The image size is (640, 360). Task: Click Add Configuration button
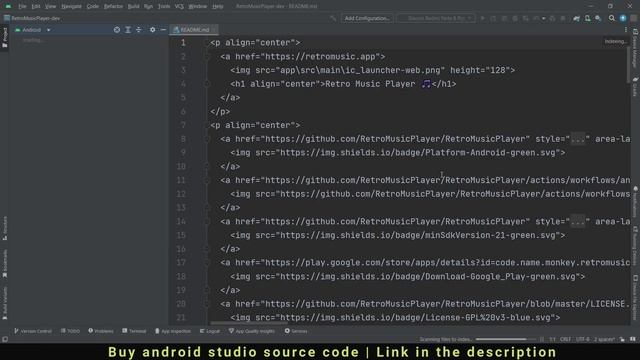[x=367, y=18]
